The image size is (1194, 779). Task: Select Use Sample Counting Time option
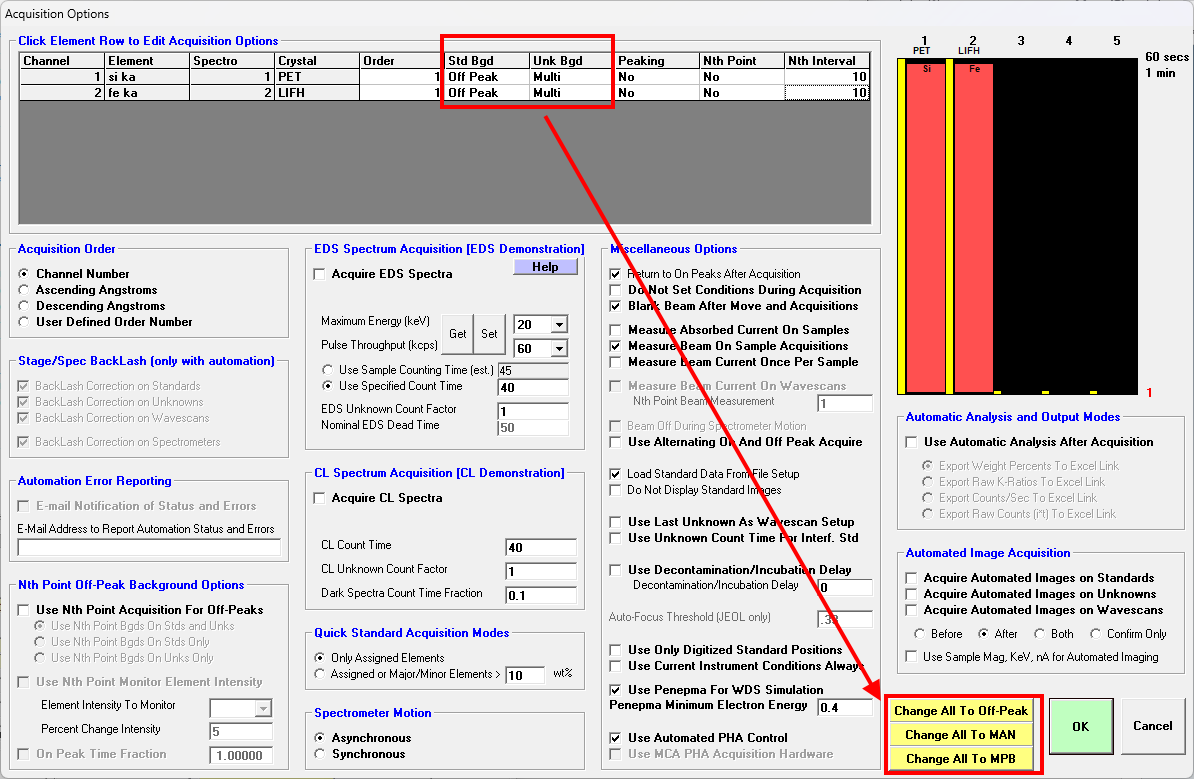pyautogui.click(x=329, y=370)
